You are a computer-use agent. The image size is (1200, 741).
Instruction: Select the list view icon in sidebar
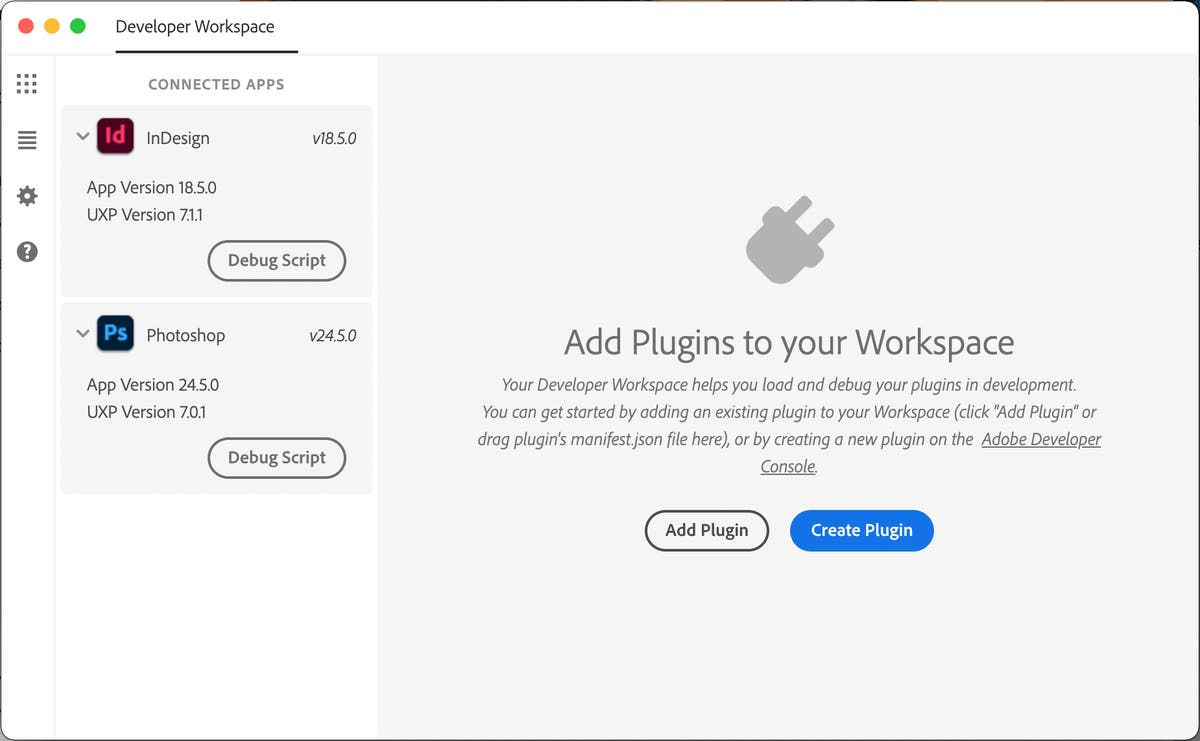(27, 140)
